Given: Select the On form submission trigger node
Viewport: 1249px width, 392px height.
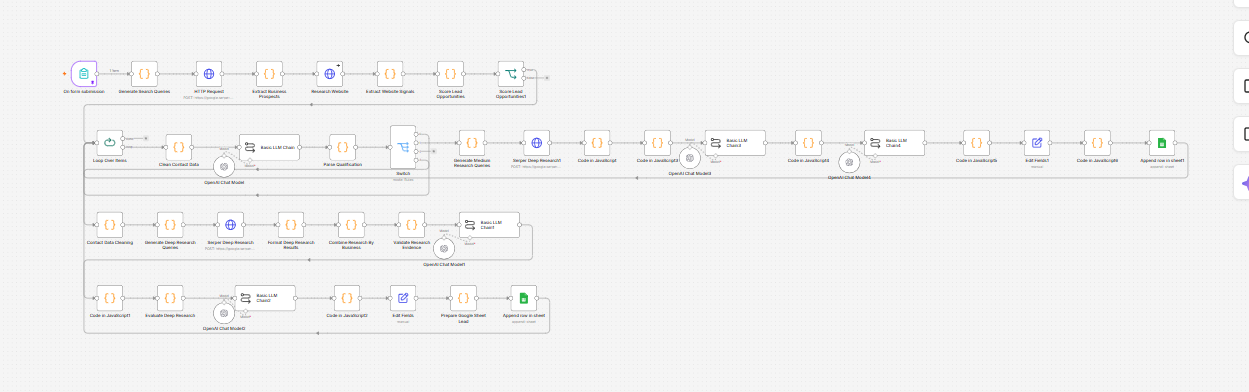Looking at the screenshot, I should point(85,74).
